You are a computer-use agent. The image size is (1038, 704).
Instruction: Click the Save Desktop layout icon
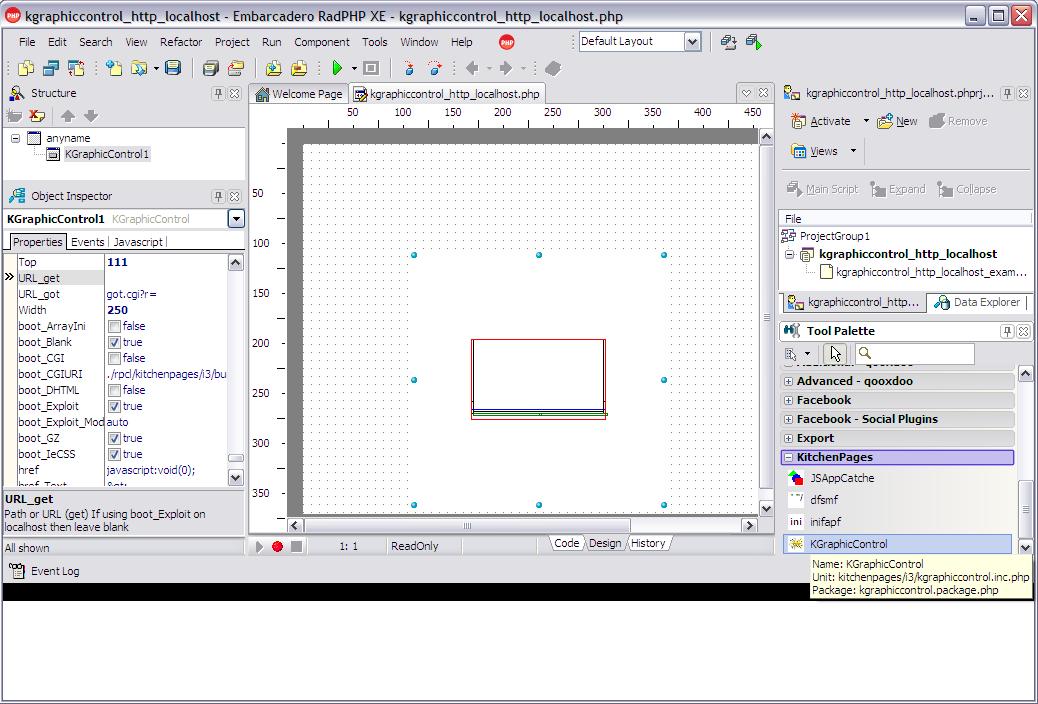click(x=729, y=42)
